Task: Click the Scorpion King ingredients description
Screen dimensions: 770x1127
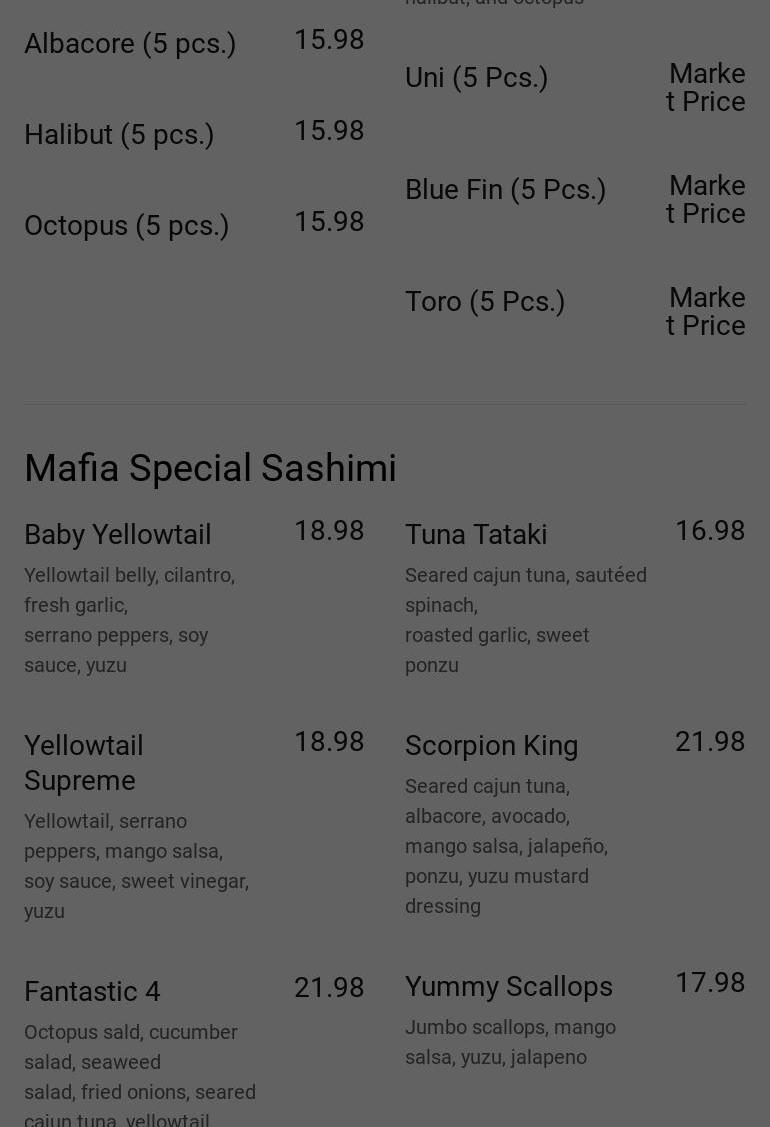Action: coord(506,846)
